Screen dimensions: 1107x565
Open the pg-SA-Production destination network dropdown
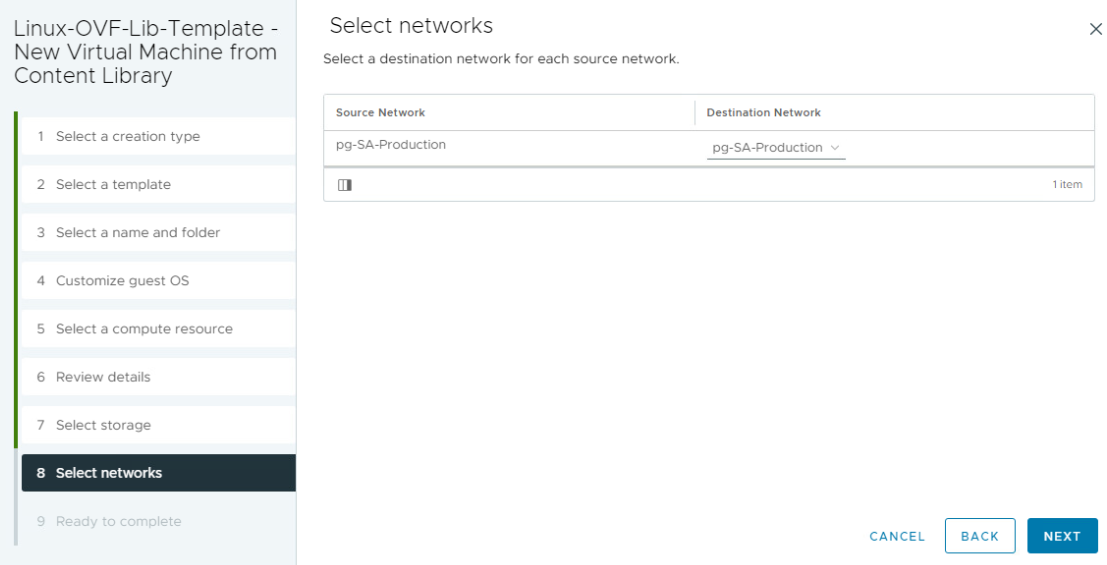click(x=776, y=148)
